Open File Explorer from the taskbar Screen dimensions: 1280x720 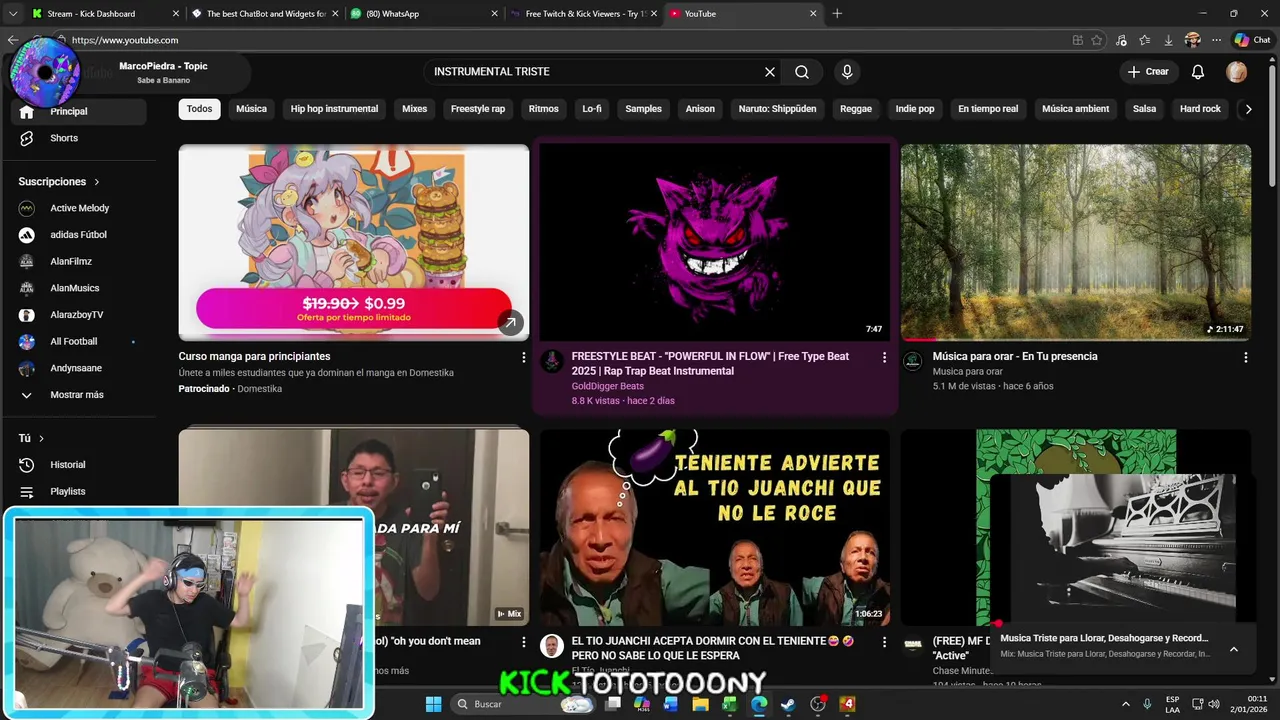pos(700,704)
